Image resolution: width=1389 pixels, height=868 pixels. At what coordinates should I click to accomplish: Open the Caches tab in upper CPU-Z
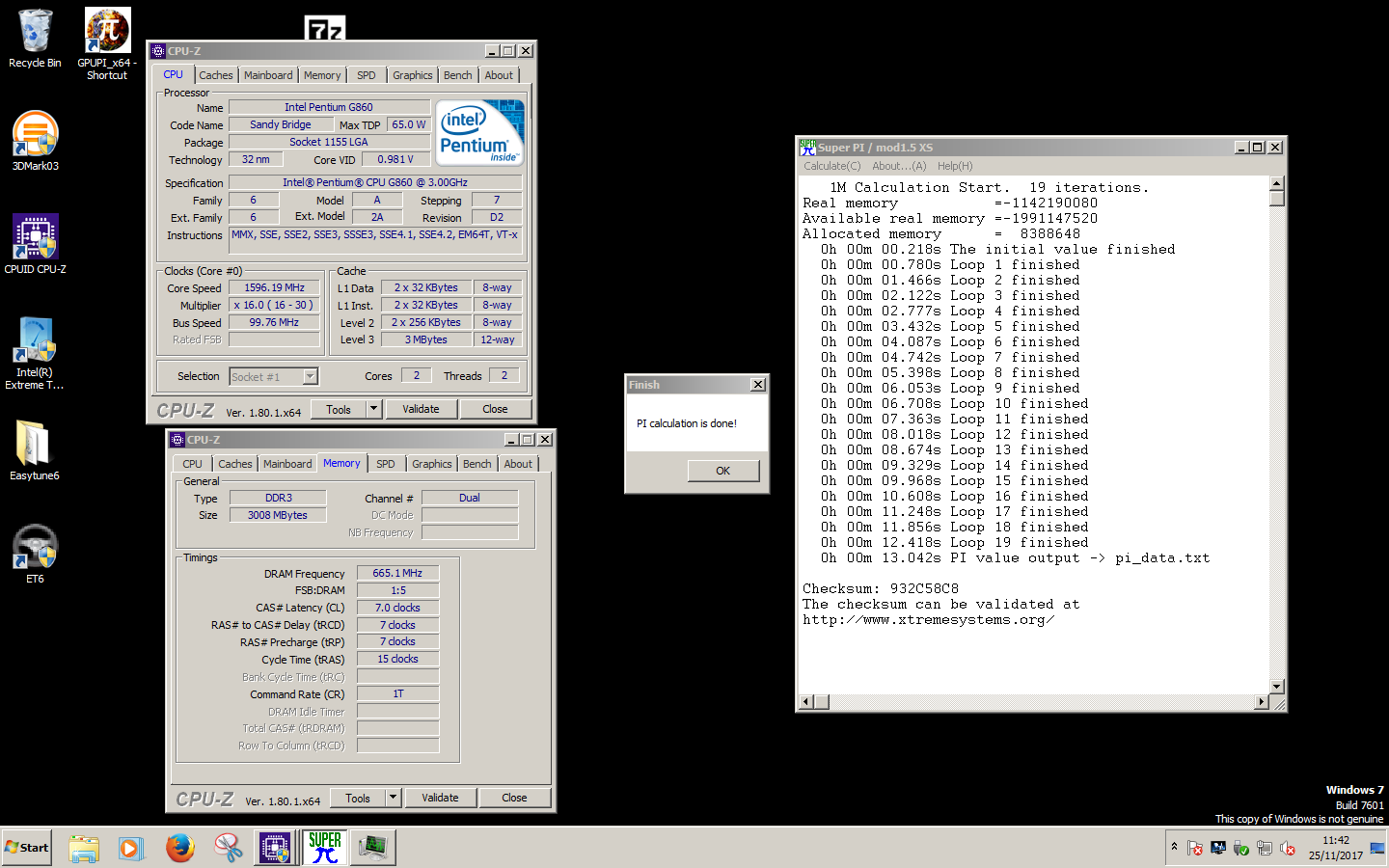tap(216, 75)
